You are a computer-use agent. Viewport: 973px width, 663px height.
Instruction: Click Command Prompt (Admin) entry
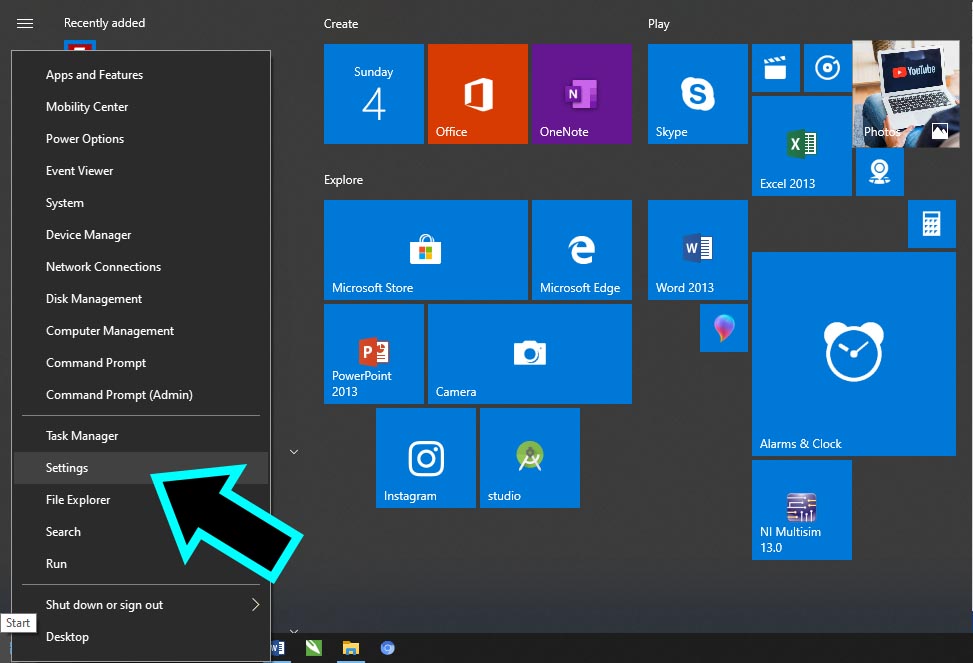119,395
